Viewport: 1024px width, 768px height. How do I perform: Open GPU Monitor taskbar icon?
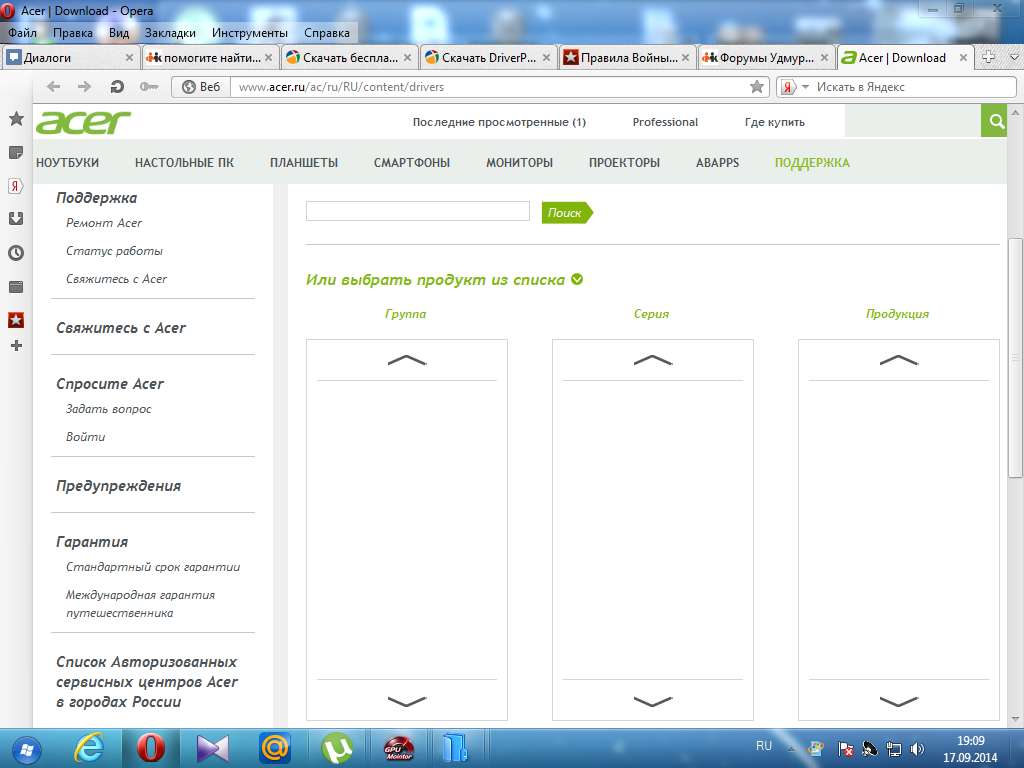click(398, 748)
